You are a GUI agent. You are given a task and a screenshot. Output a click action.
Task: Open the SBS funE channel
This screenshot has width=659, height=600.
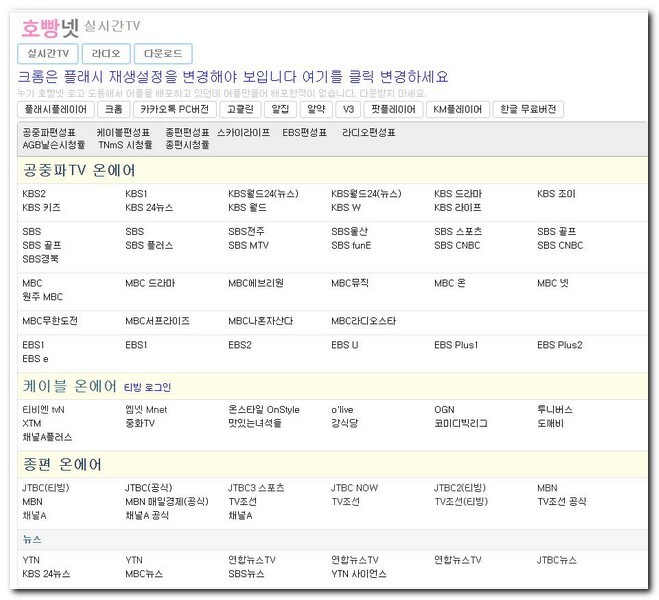coord(351,245)
